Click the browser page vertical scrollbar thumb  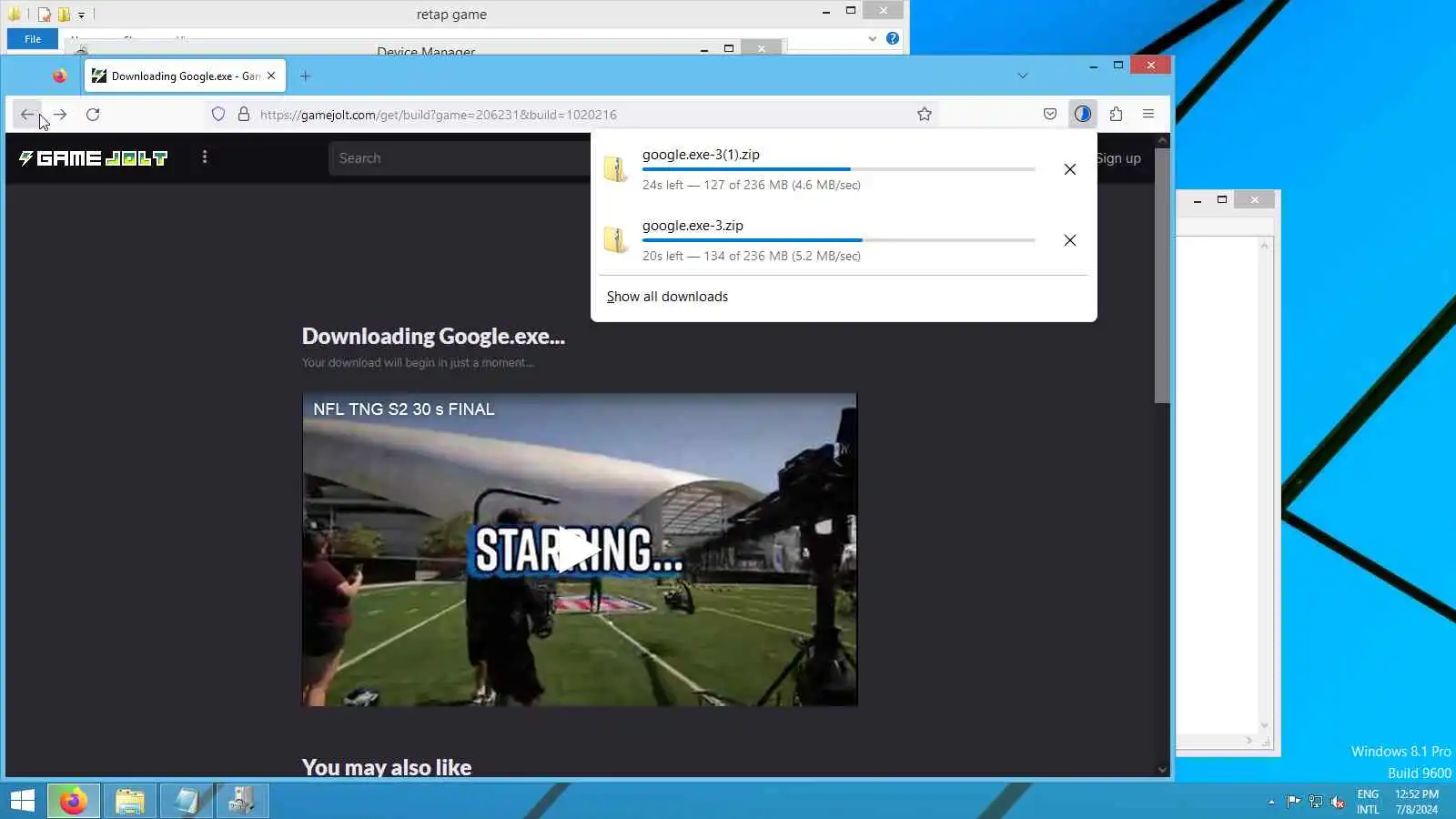pos(1162,275)
